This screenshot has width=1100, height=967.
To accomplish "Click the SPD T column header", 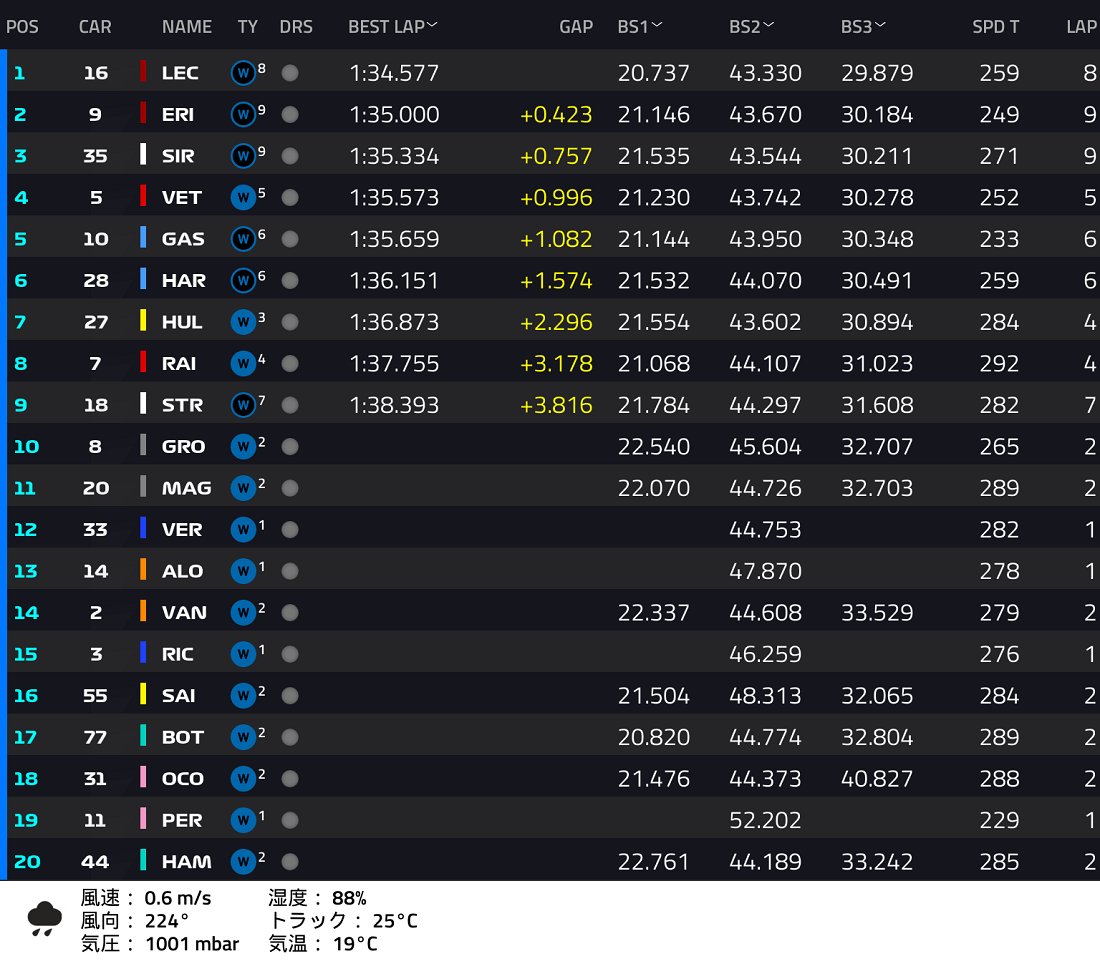I will [x=995, y=27].
